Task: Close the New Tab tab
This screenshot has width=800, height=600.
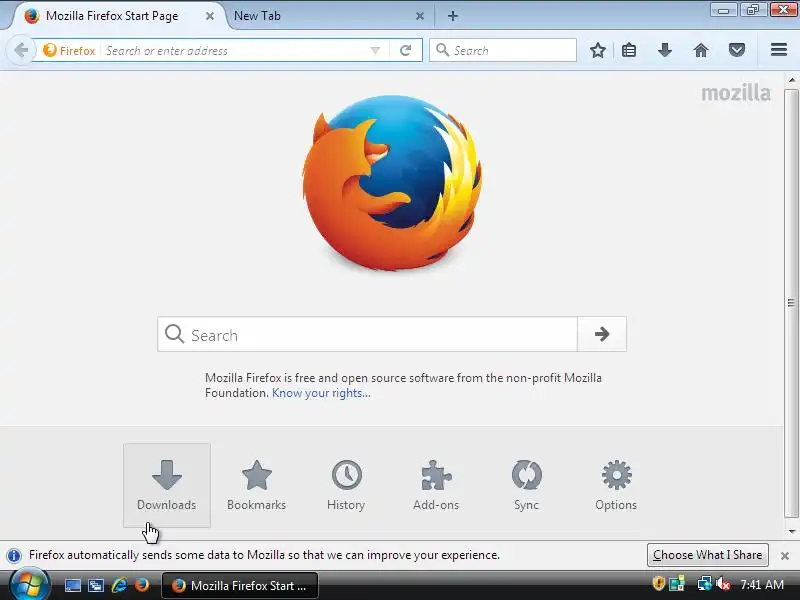Action: [x=420, y=16]
